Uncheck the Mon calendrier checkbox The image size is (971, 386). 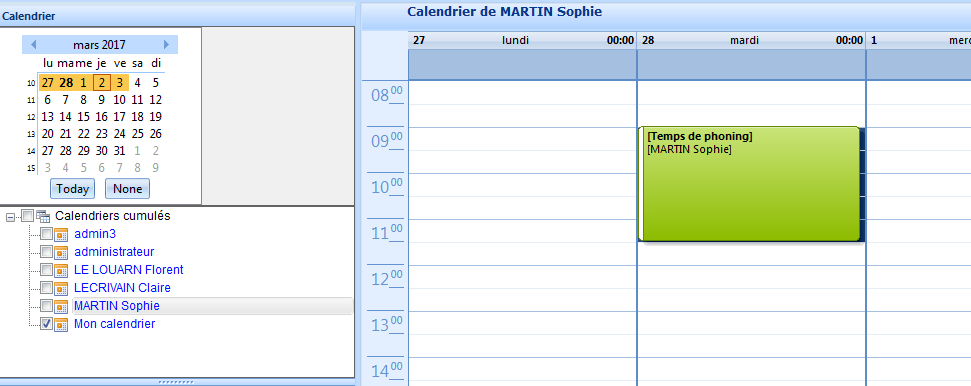(46, 324)
